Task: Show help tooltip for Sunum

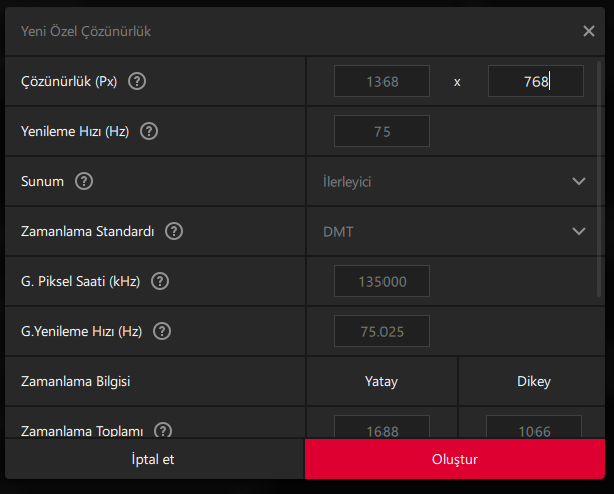Action: (x=84, y=181)
